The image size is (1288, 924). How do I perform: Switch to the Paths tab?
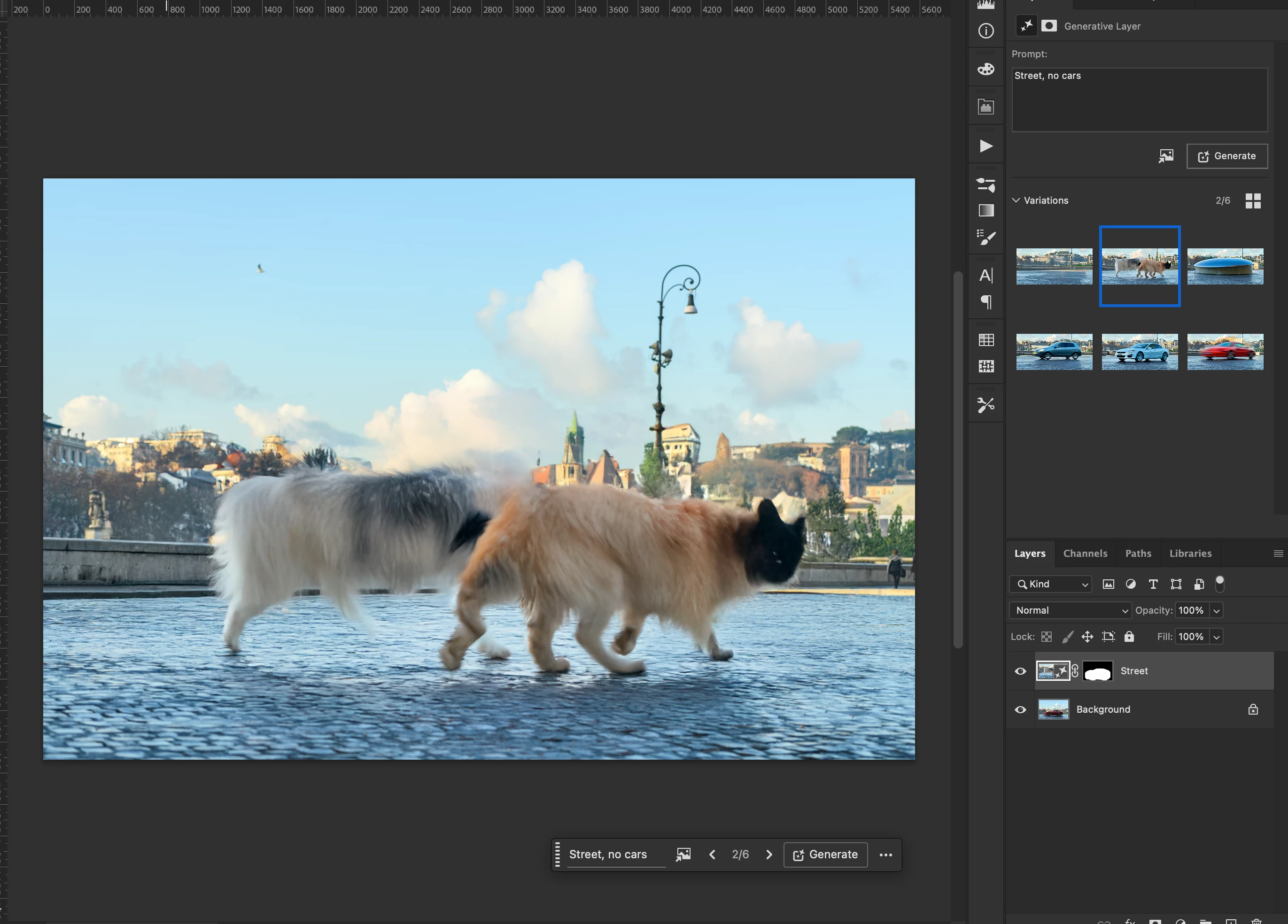coord(1138,554)
